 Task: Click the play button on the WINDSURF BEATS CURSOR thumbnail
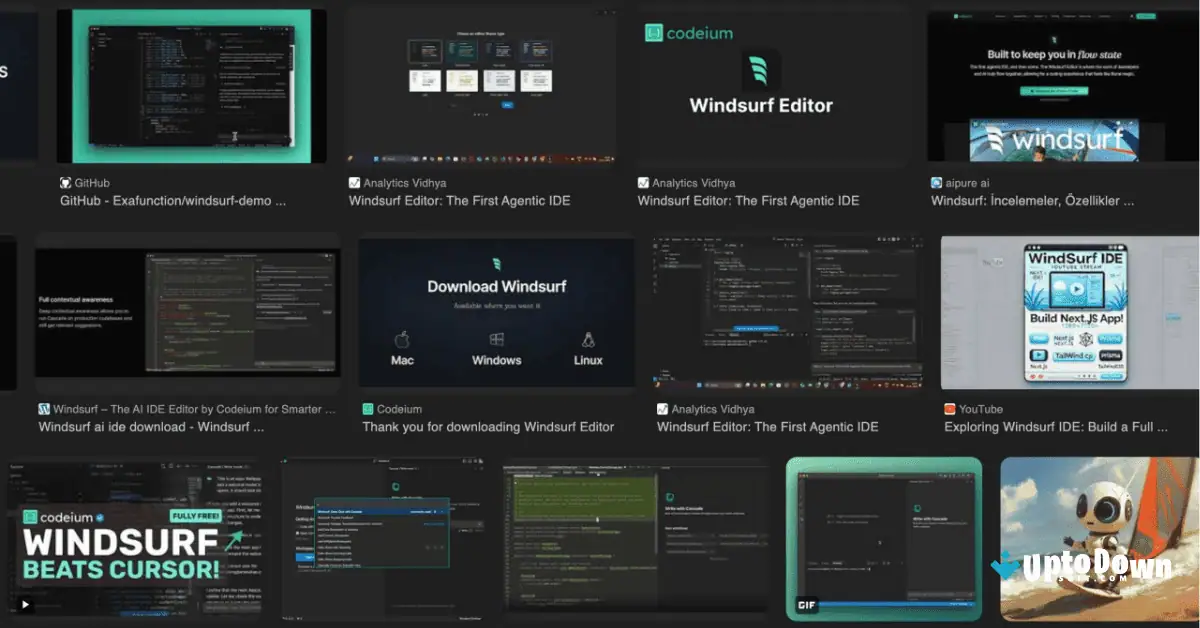[24, 605]
